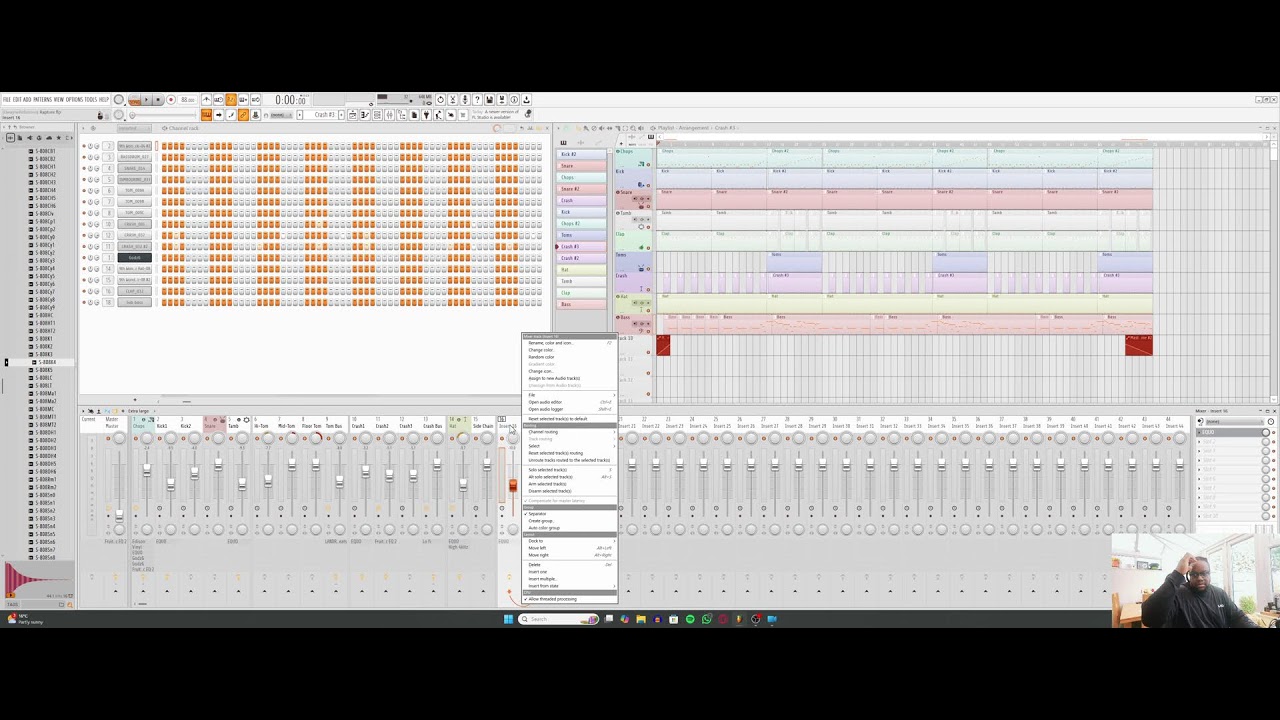The height and width of the screenshot is (720, 1280).
Task: Mute the SNARE_014 channel LED
Action: [84, 168]
